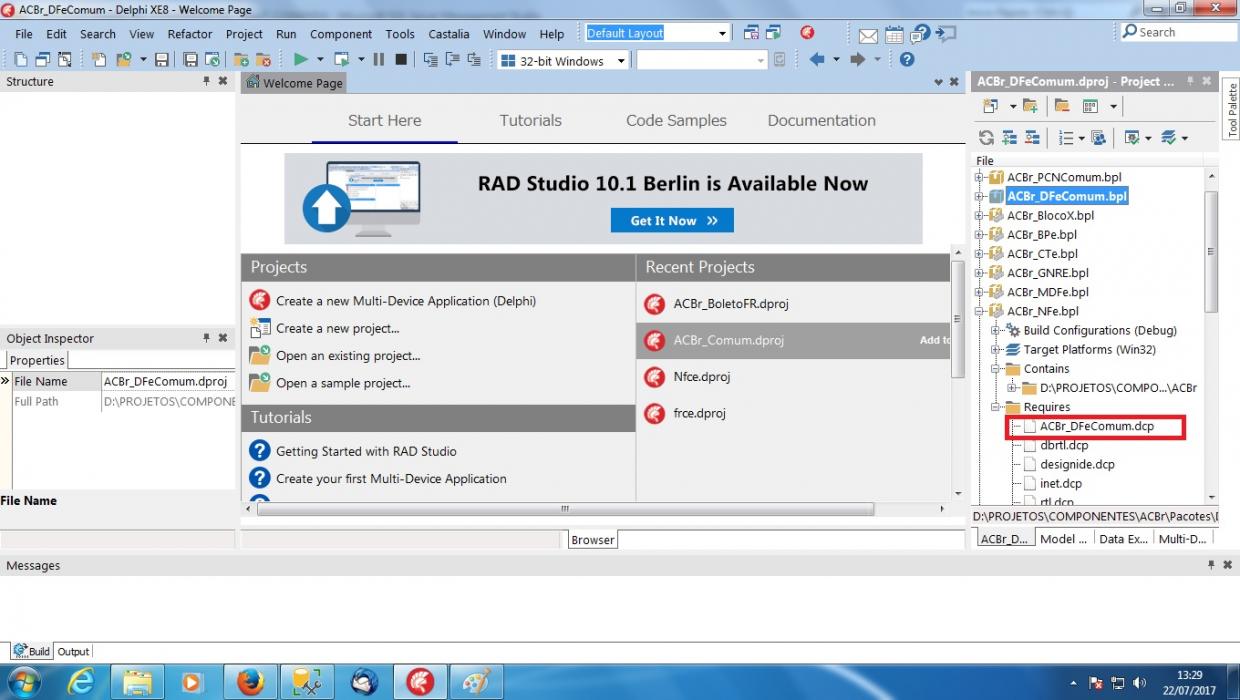The image size is (1240, 700).
Task: Select ACBr_DFeComum.dcp in Requires list
Action: pos(1096,426)
